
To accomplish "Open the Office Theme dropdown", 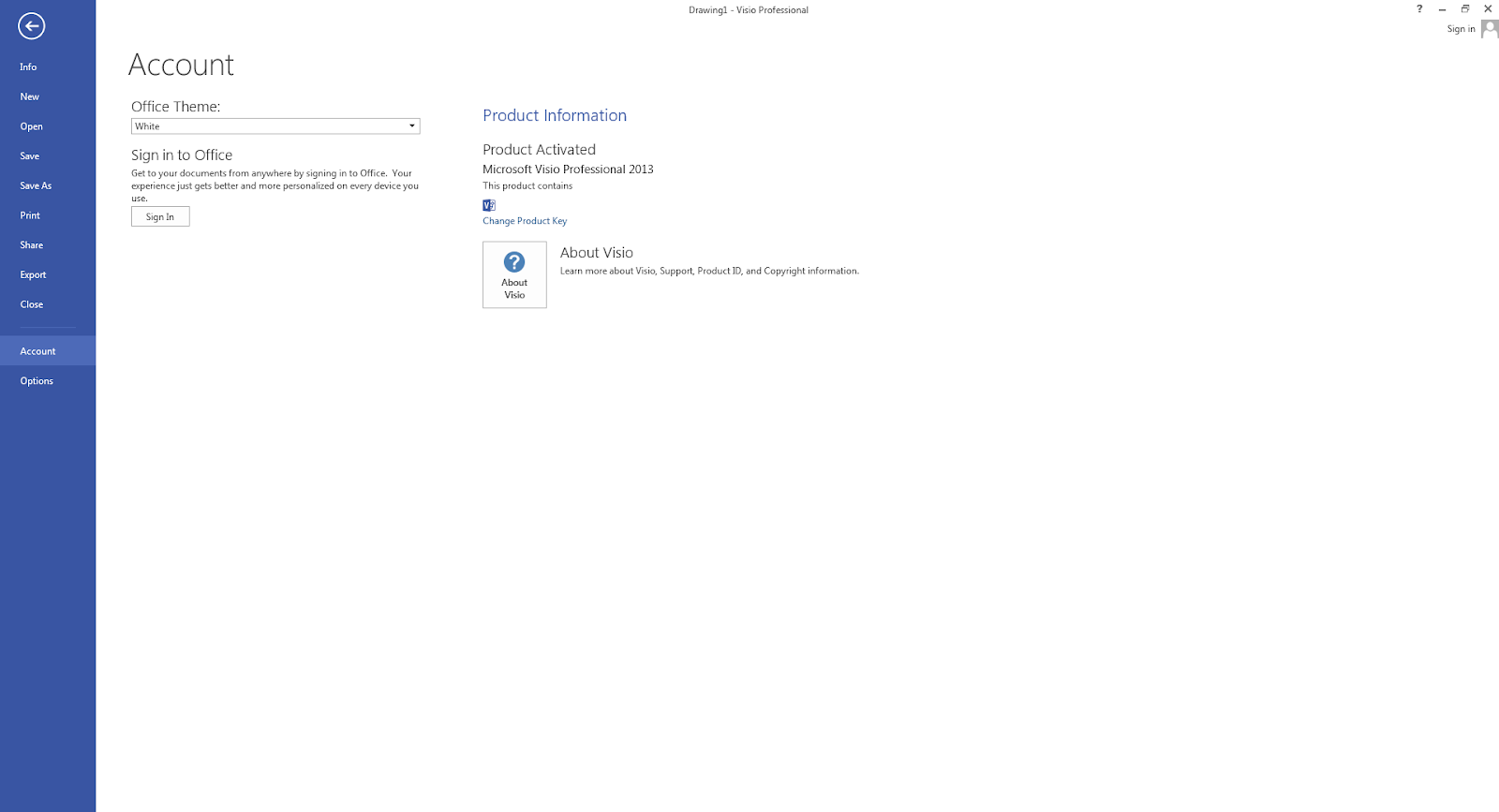I will coord(275,126).
